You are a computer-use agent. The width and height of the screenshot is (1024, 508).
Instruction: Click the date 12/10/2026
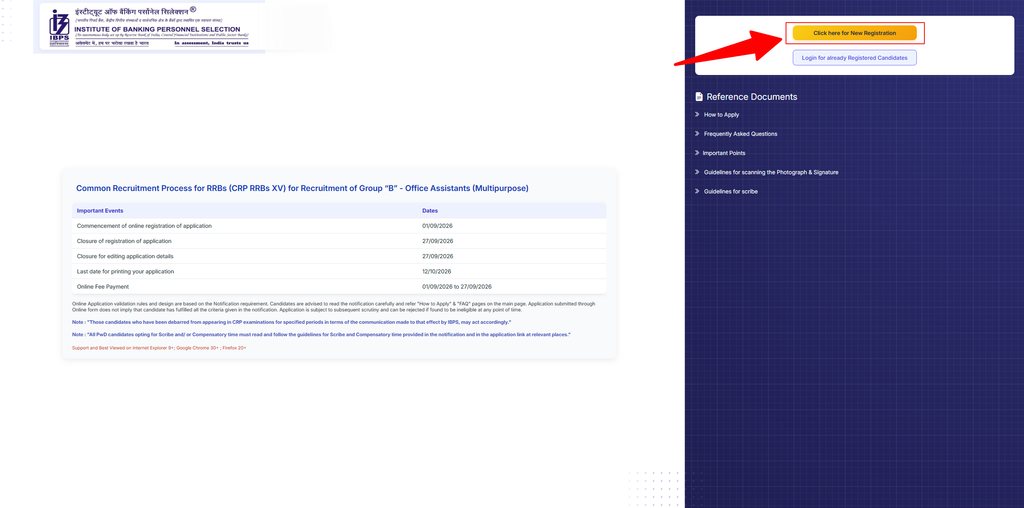(438, 271)
